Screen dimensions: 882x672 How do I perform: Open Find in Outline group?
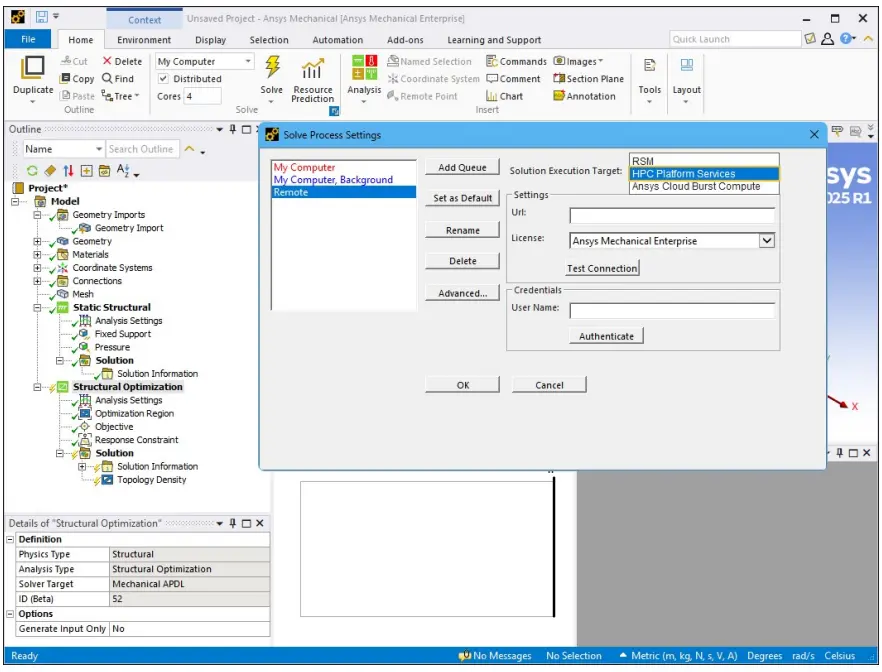(118, 79)
